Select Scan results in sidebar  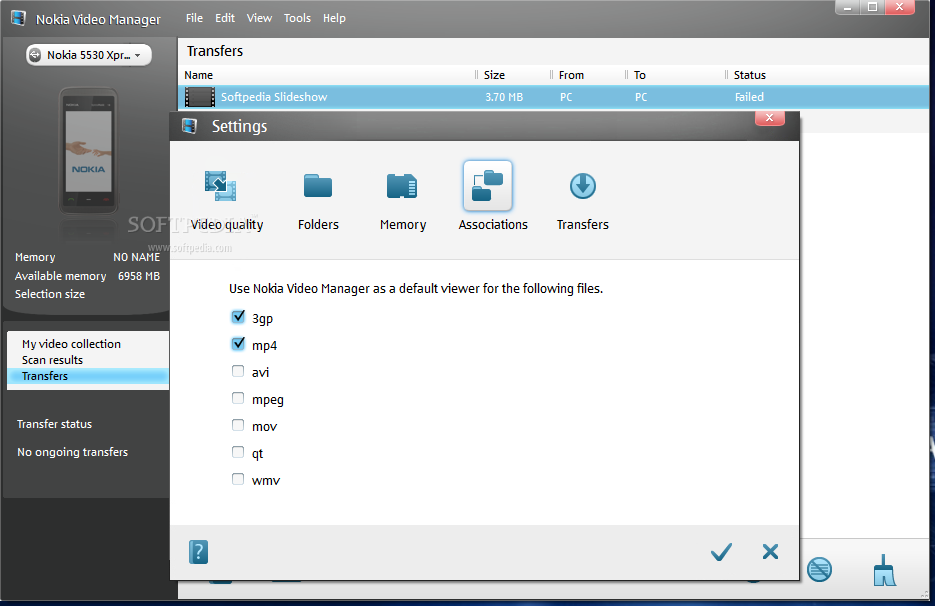[x=52, y=360]
